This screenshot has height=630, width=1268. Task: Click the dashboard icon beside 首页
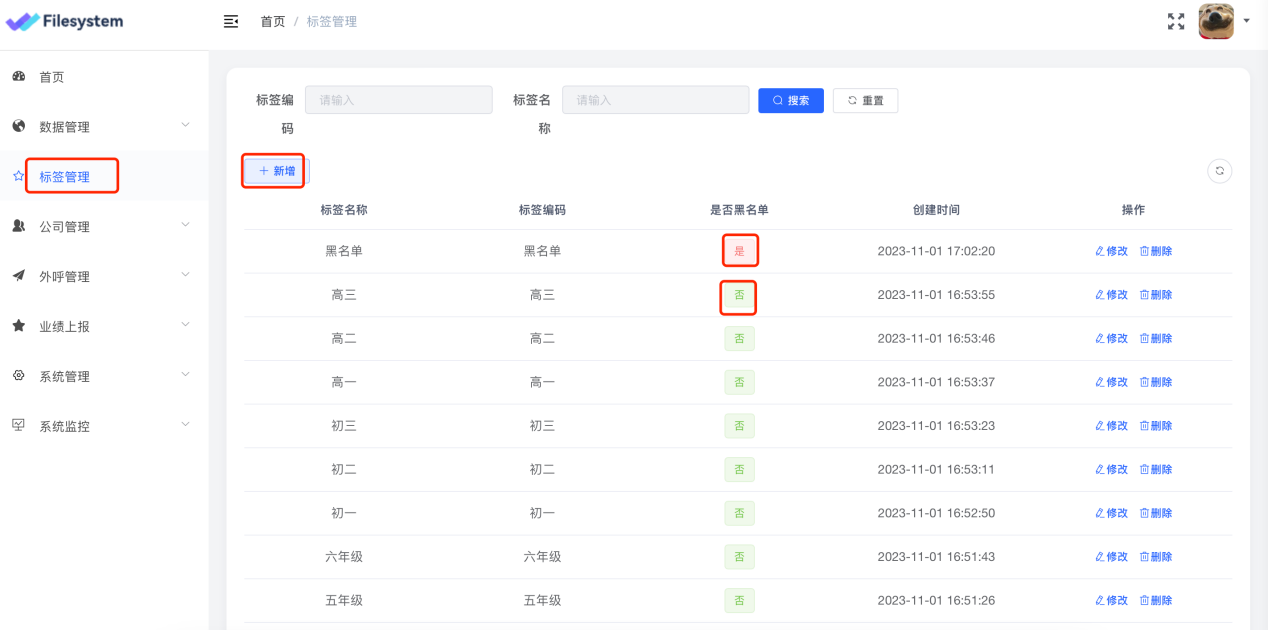[x=18, y=77]
